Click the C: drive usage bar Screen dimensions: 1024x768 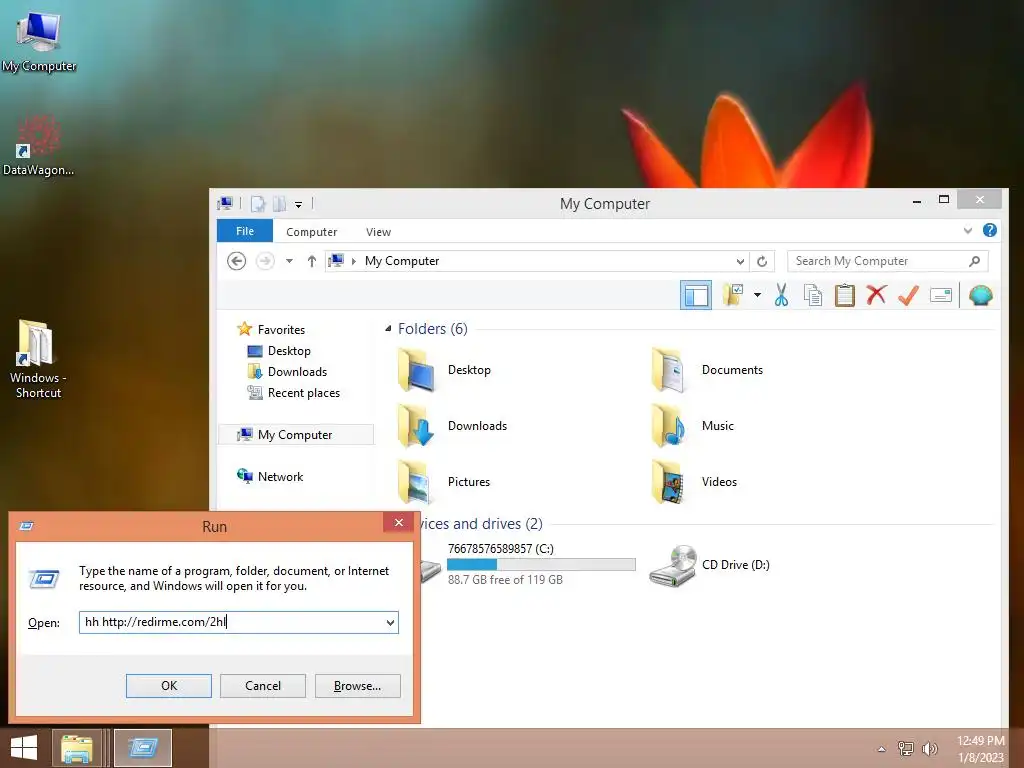[x=541, y=564]
